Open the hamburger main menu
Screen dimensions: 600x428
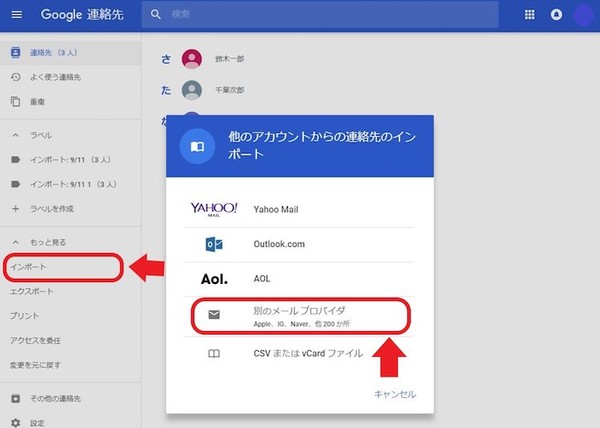point(16,15)
